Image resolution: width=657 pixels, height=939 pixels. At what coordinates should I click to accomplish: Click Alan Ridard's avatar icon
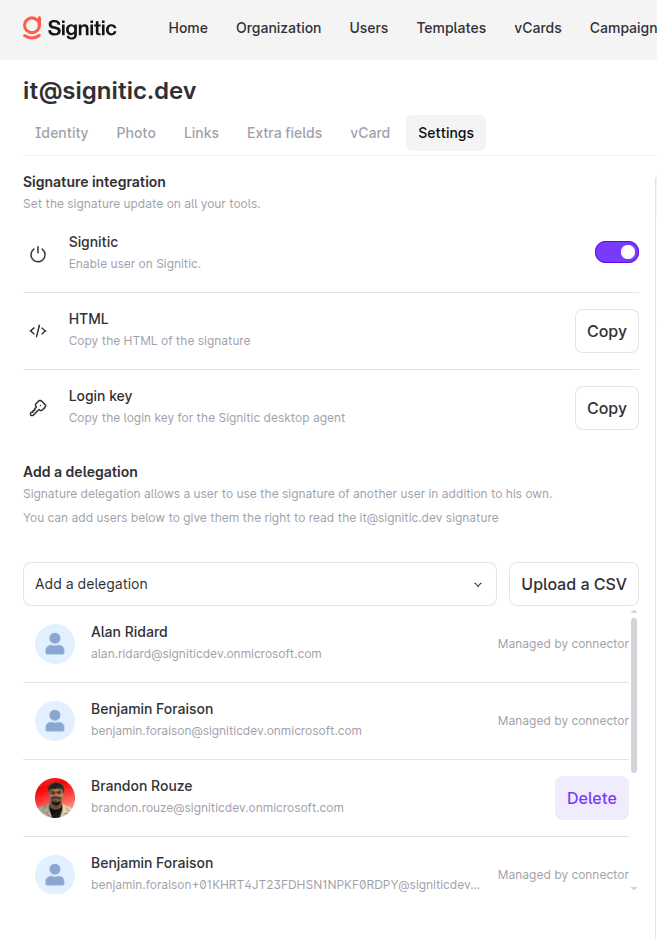coord(55,644)
